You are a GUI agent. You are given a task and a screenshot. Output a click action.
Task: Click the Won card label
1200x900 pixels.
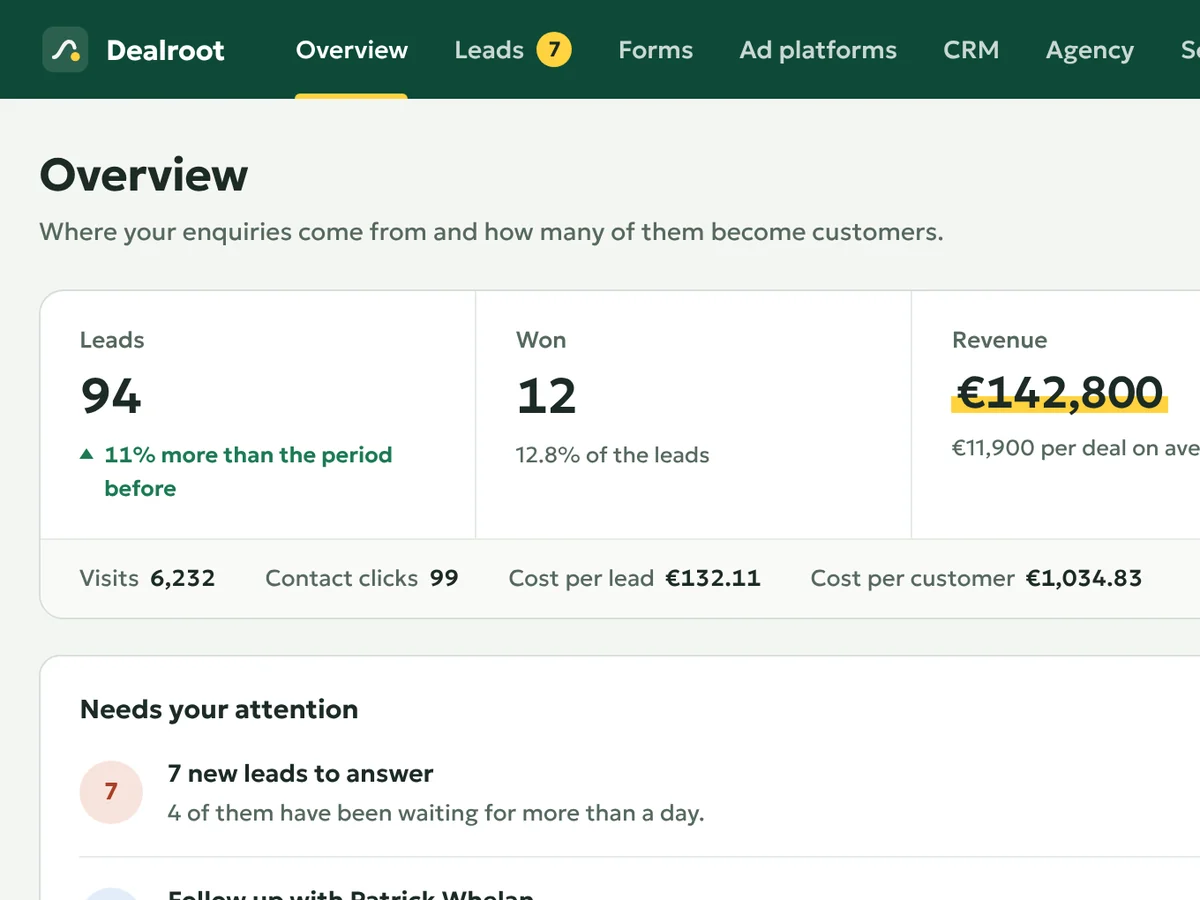[x=541, y=340]
